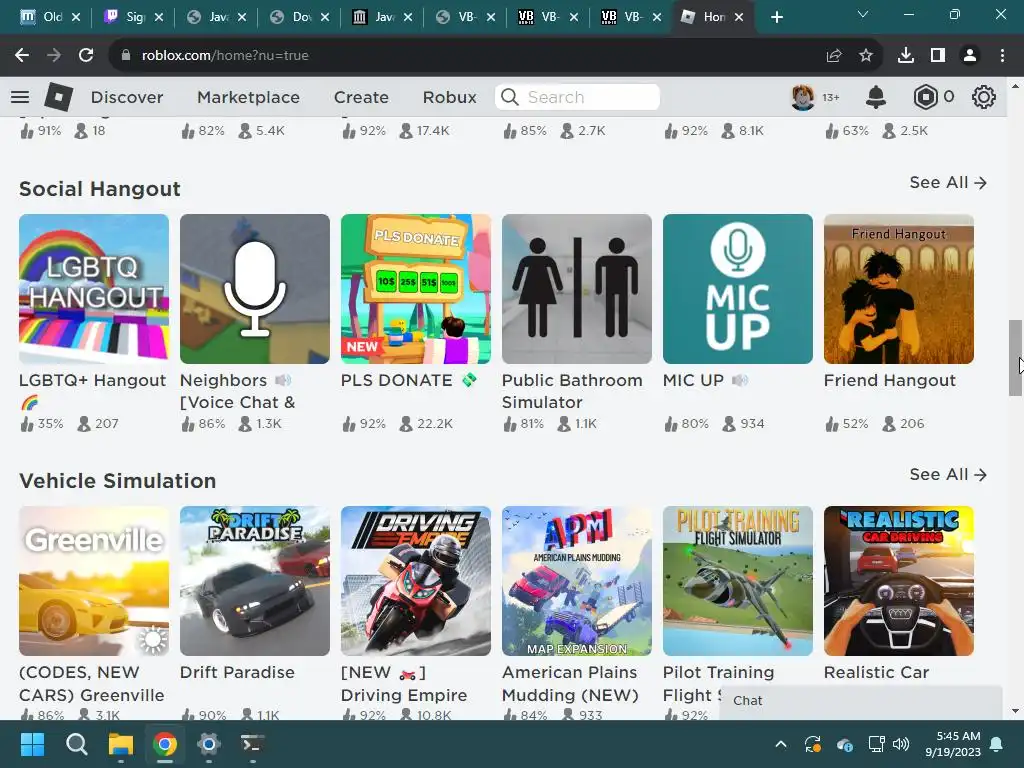Open the Robux page

point(449,97)
